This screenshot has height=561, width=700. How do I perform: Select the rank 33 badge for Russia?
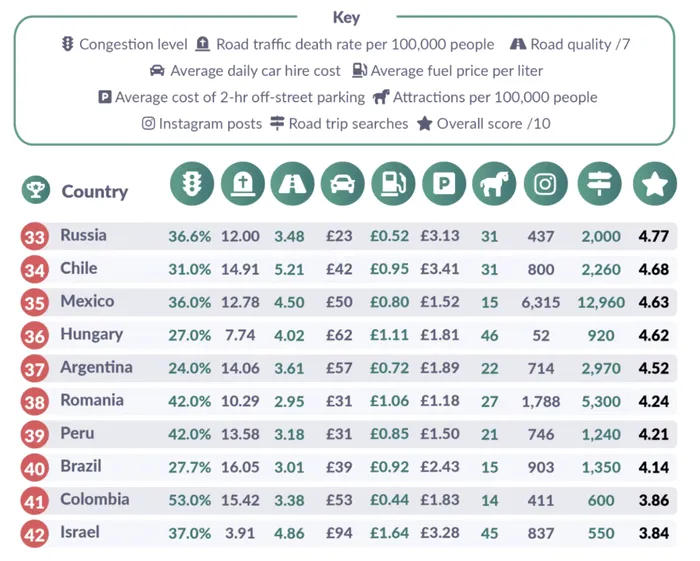pyautogui.click(x=34, y=237)
